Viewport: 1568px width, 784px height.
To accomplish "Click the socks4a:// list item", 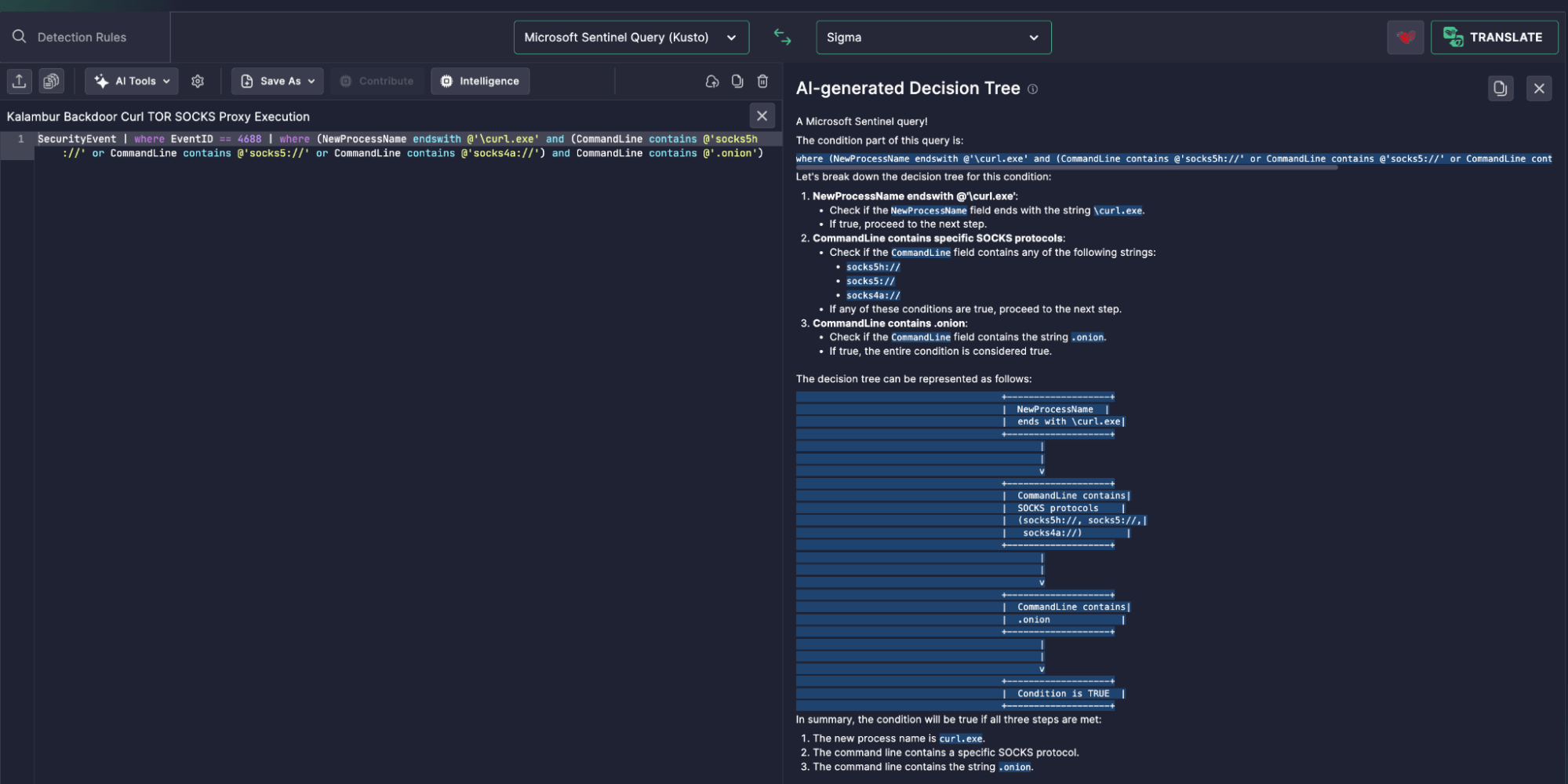I will click(x=873, y=295).
